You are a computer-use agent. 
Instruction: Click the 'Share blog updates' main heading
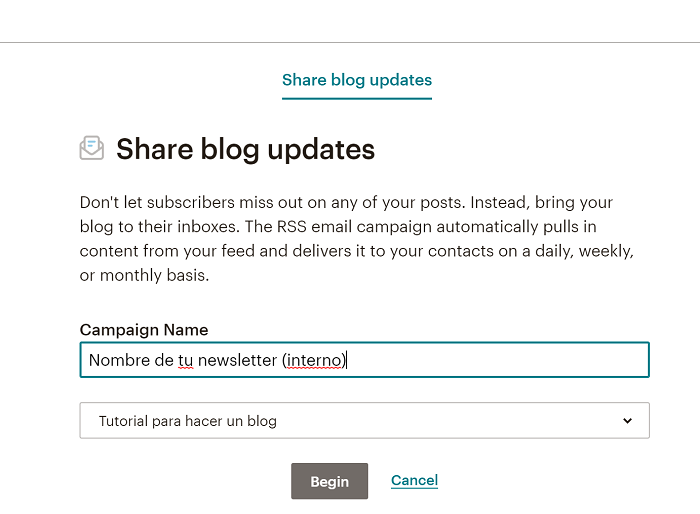[245, 149]
